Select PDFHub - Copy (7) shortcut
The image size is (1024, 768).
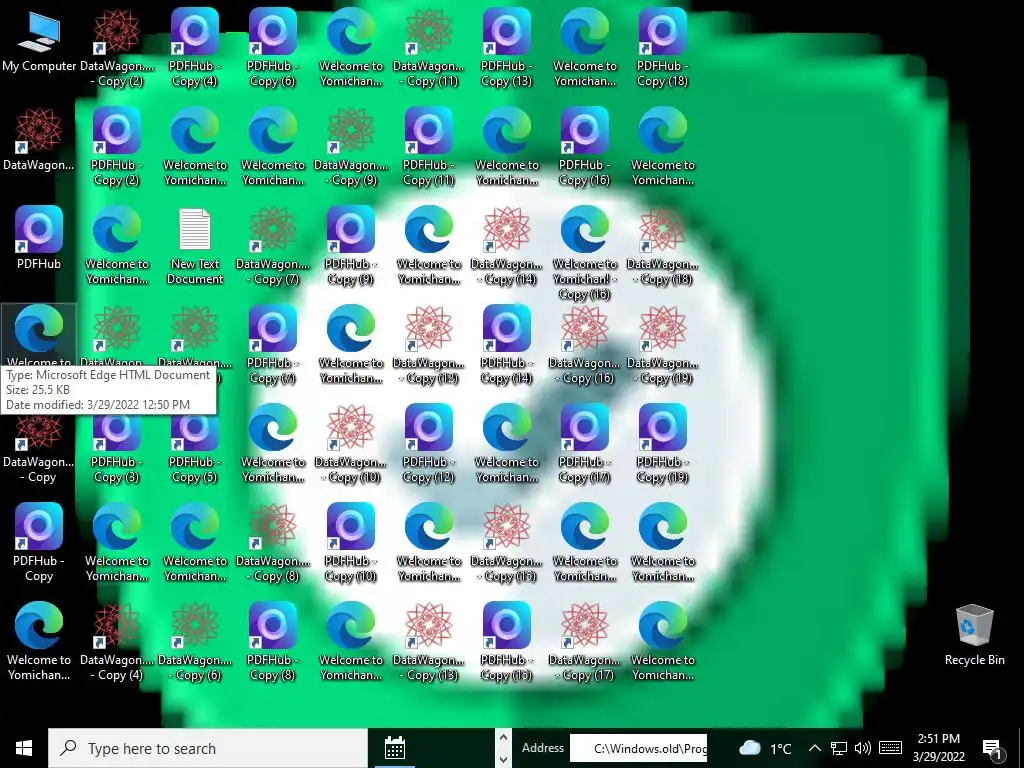coord(272,345)
